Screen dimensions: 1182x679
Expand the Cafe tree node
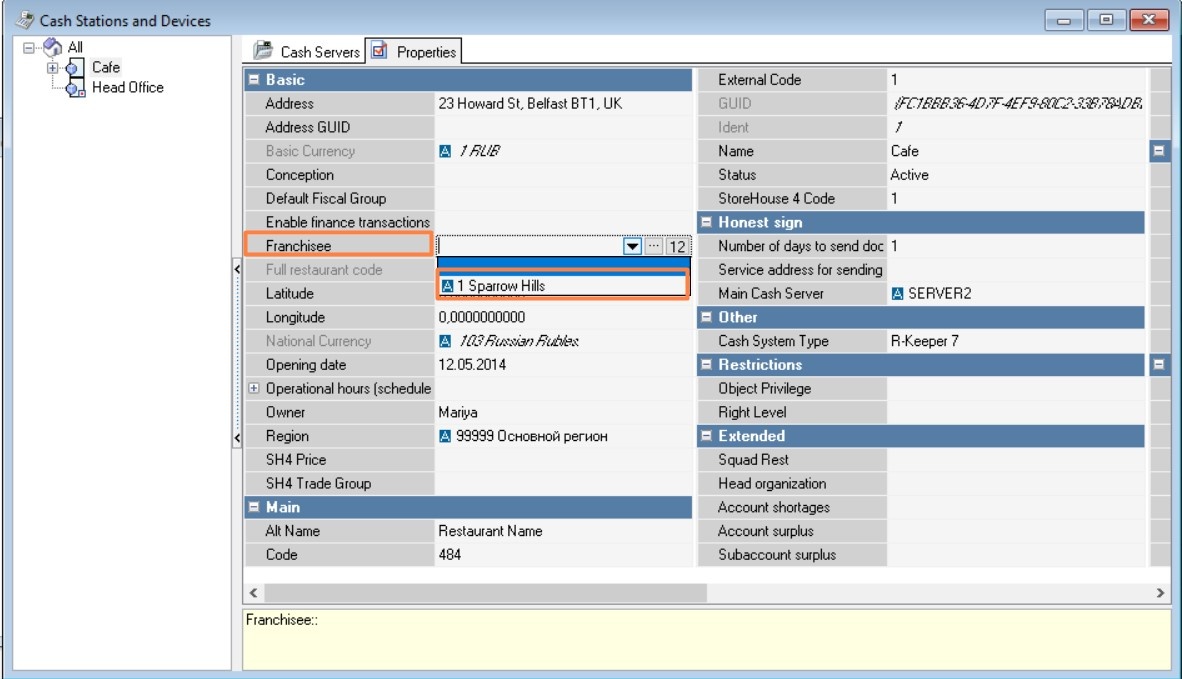[x=52, y=68]
